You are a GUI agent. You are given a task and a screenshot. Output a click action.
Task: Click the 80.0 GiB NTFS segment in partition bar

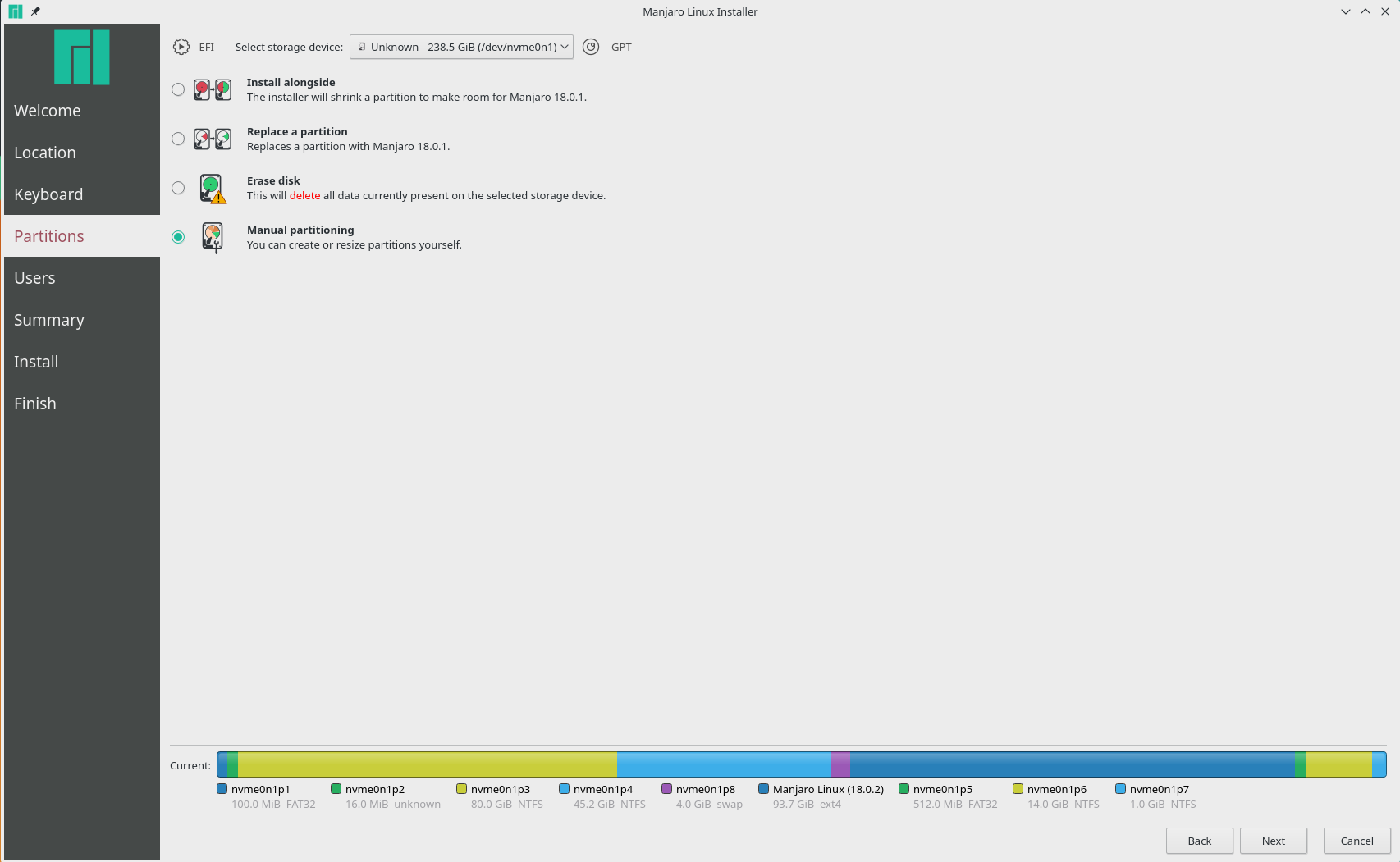click(x=428, y=764)
